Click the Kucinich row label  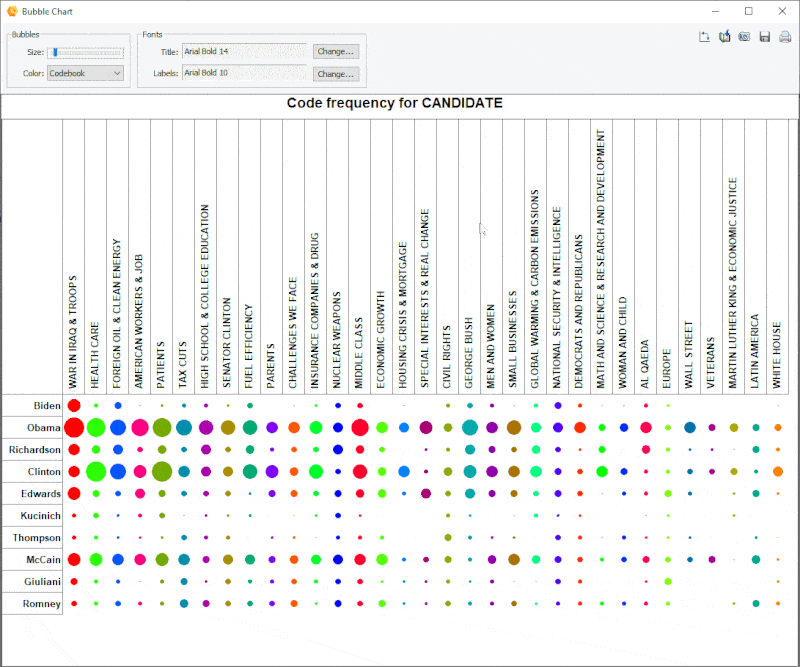(x=40, y=516)
